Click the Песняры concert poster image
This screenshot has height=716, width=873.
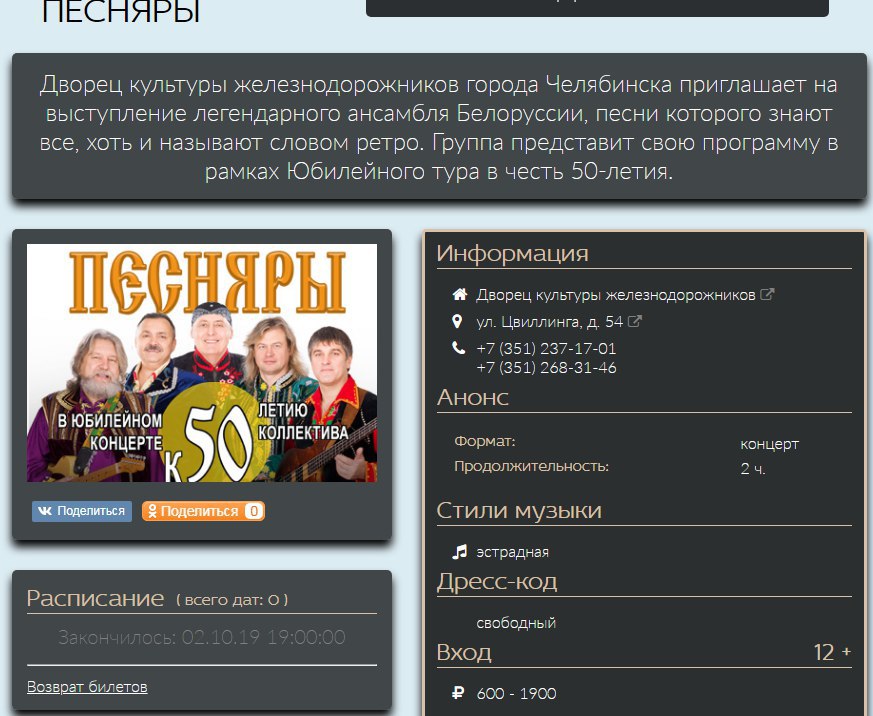tap(202, 363)
